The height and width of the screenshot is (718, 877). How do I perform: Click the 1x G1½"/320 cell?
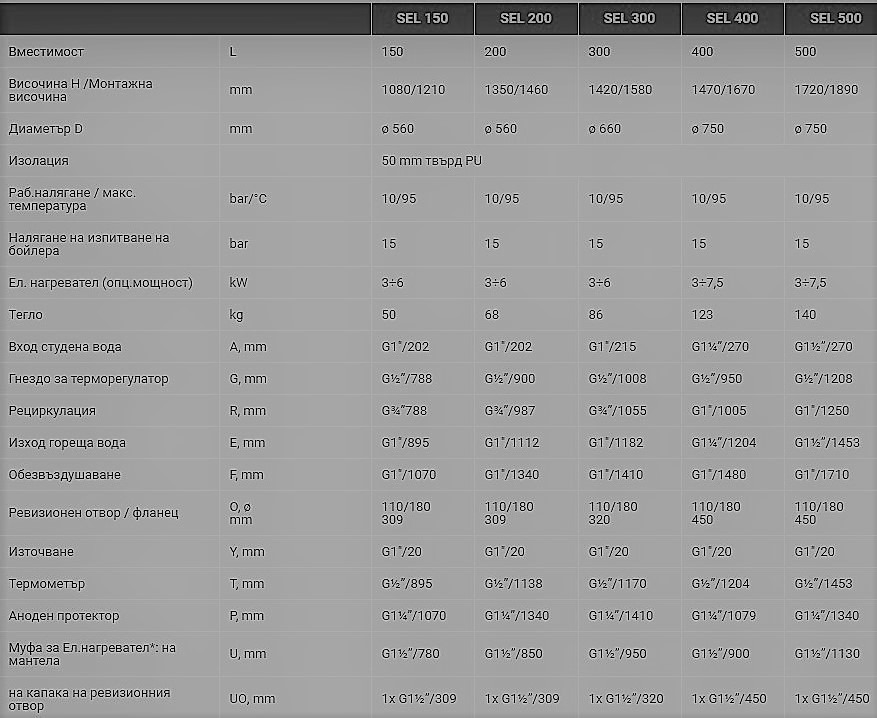(626, 699)
